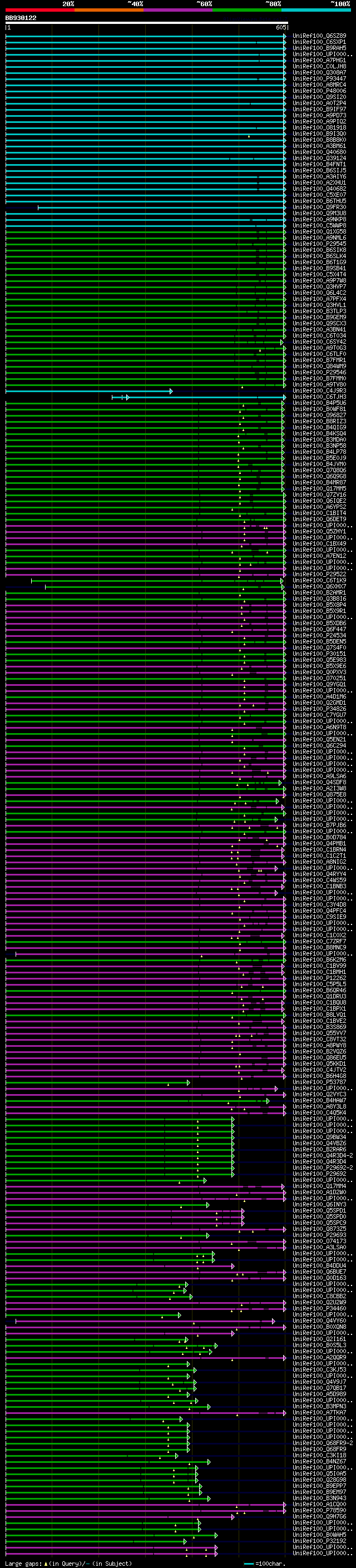Image resolution: width=356 pixels, height=1568 pixels.
Task: Click the orange ~40% identity legend segment
Action: (x=109, y=10)
